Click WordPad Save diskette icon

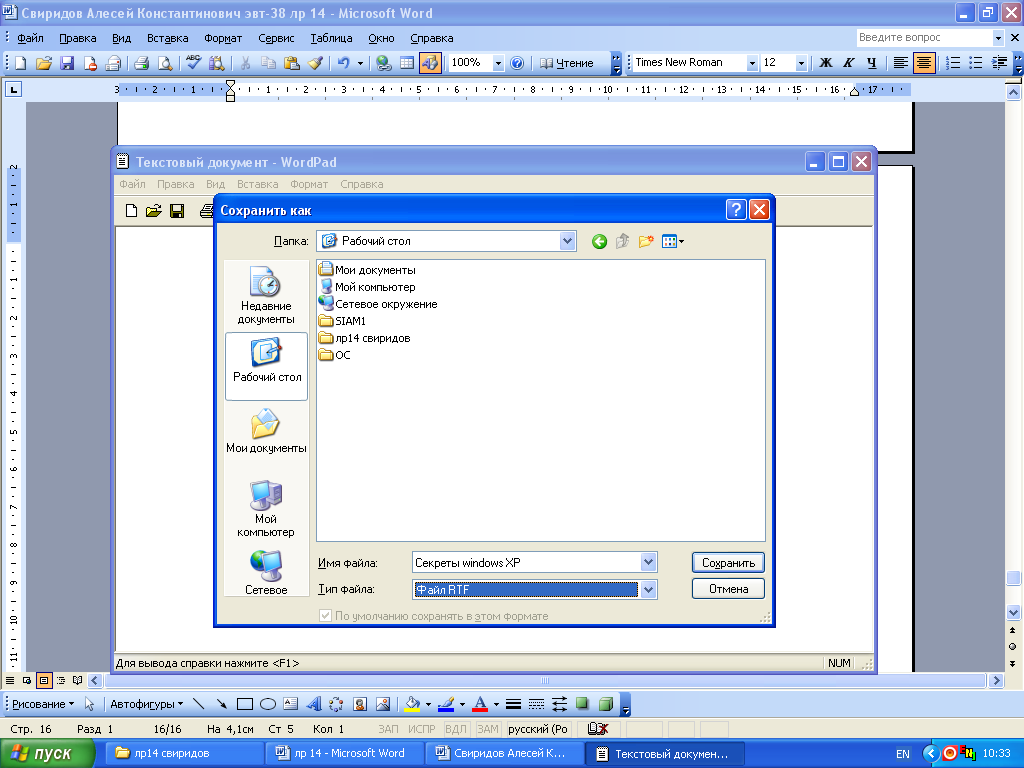177,211
